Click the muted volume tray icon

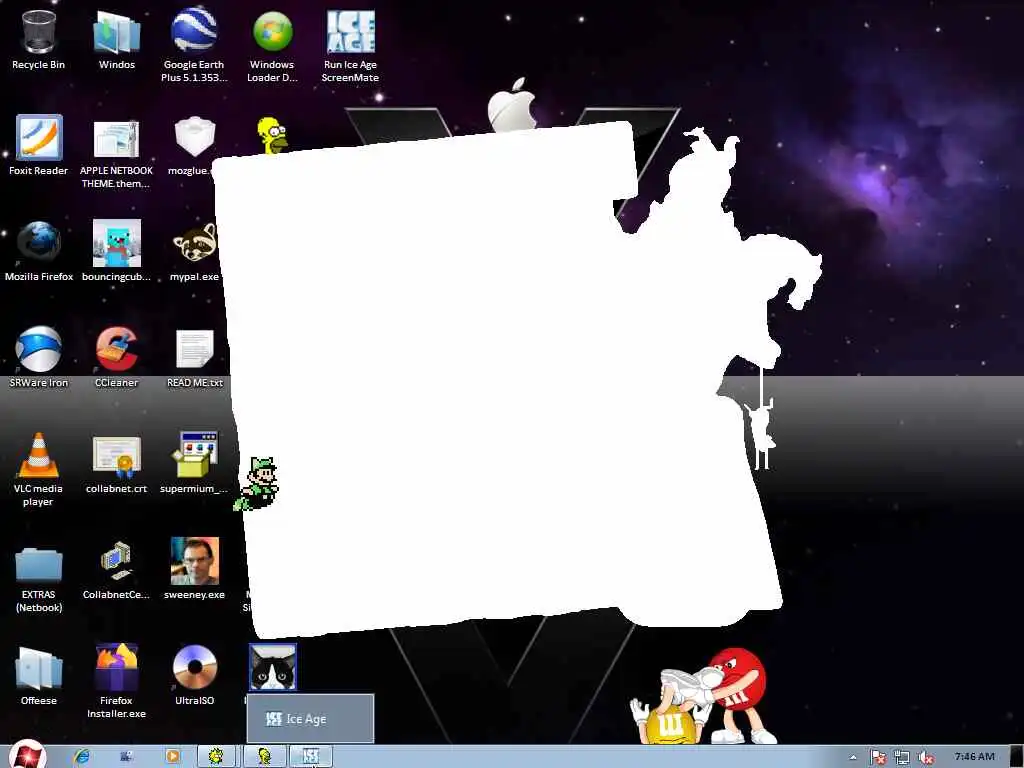tap(925, 758)
